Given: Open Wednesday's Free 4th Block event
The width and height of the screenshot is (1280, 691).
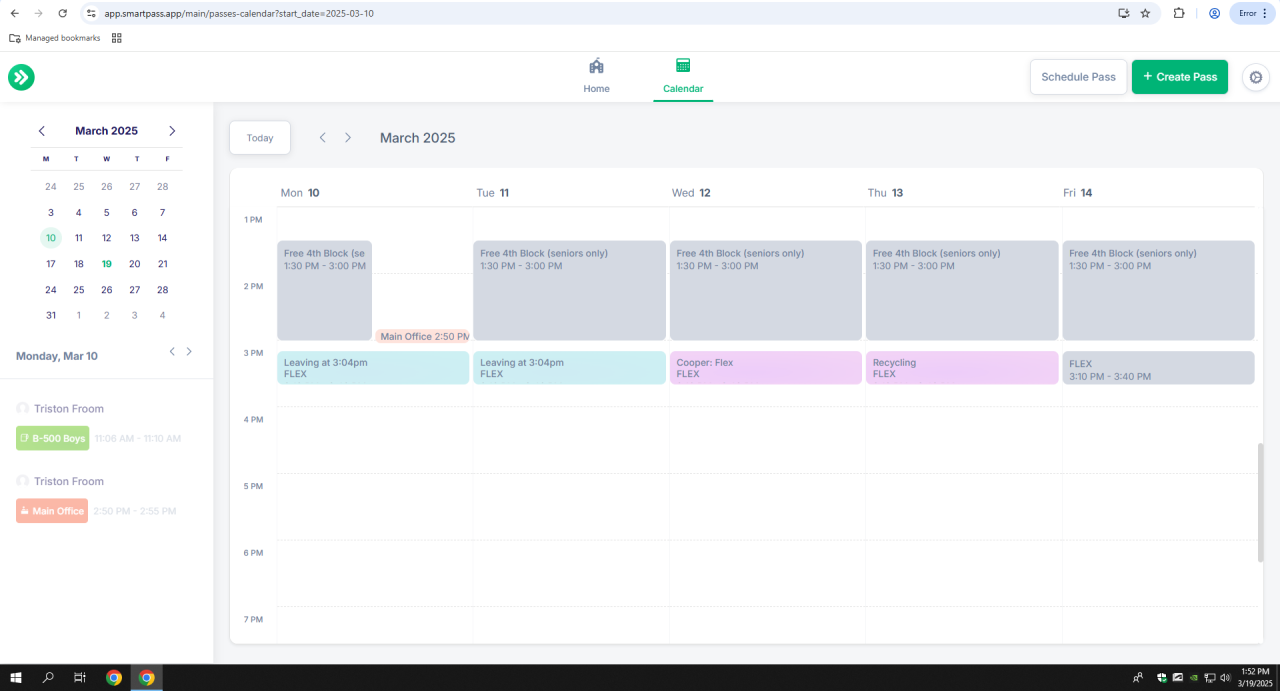Looking at the screenshot, I should pos(766,290).
